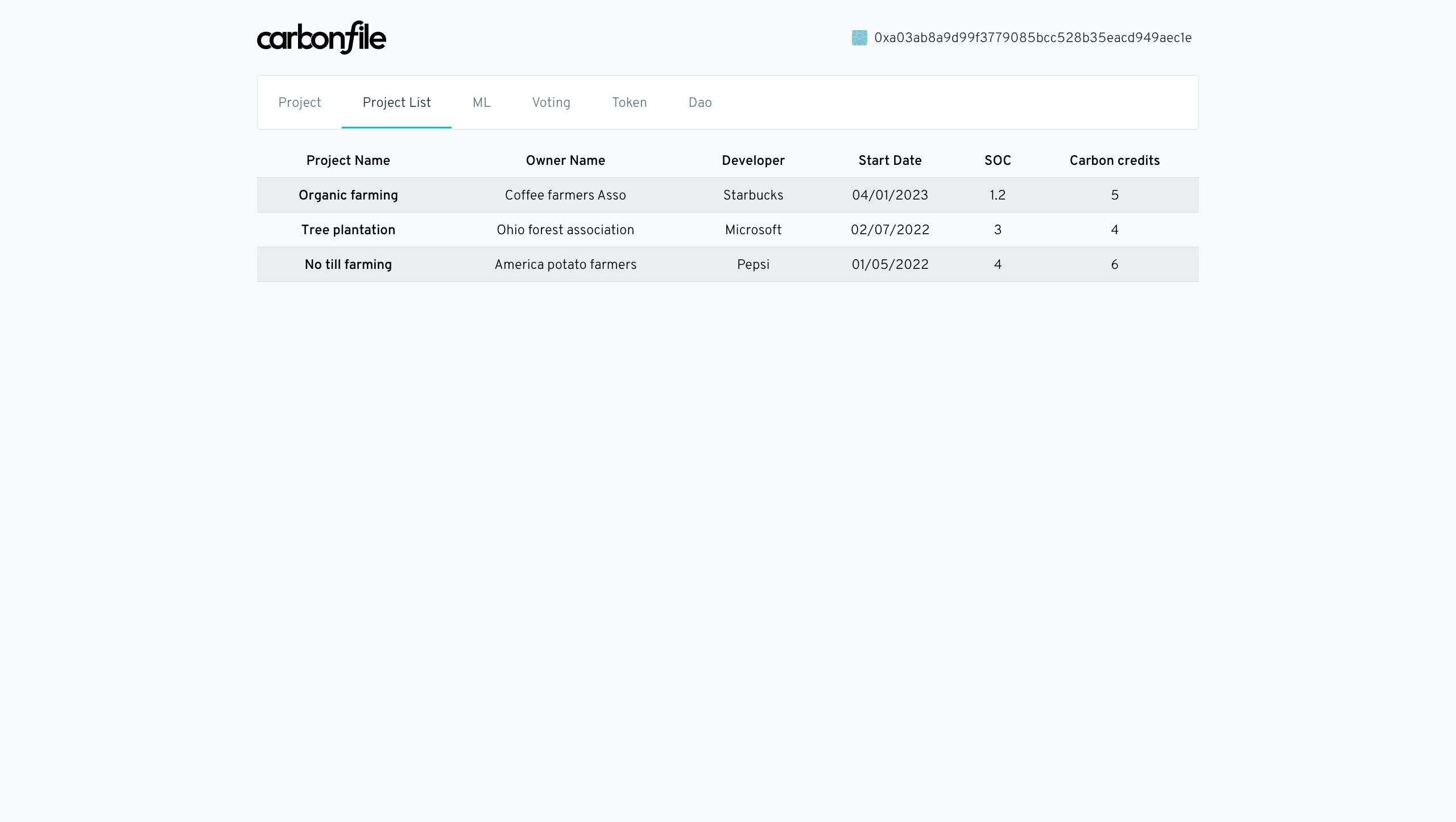Select the Project List tab
The width and height of the screenshot is (1456, 822).
coord(396,102)
